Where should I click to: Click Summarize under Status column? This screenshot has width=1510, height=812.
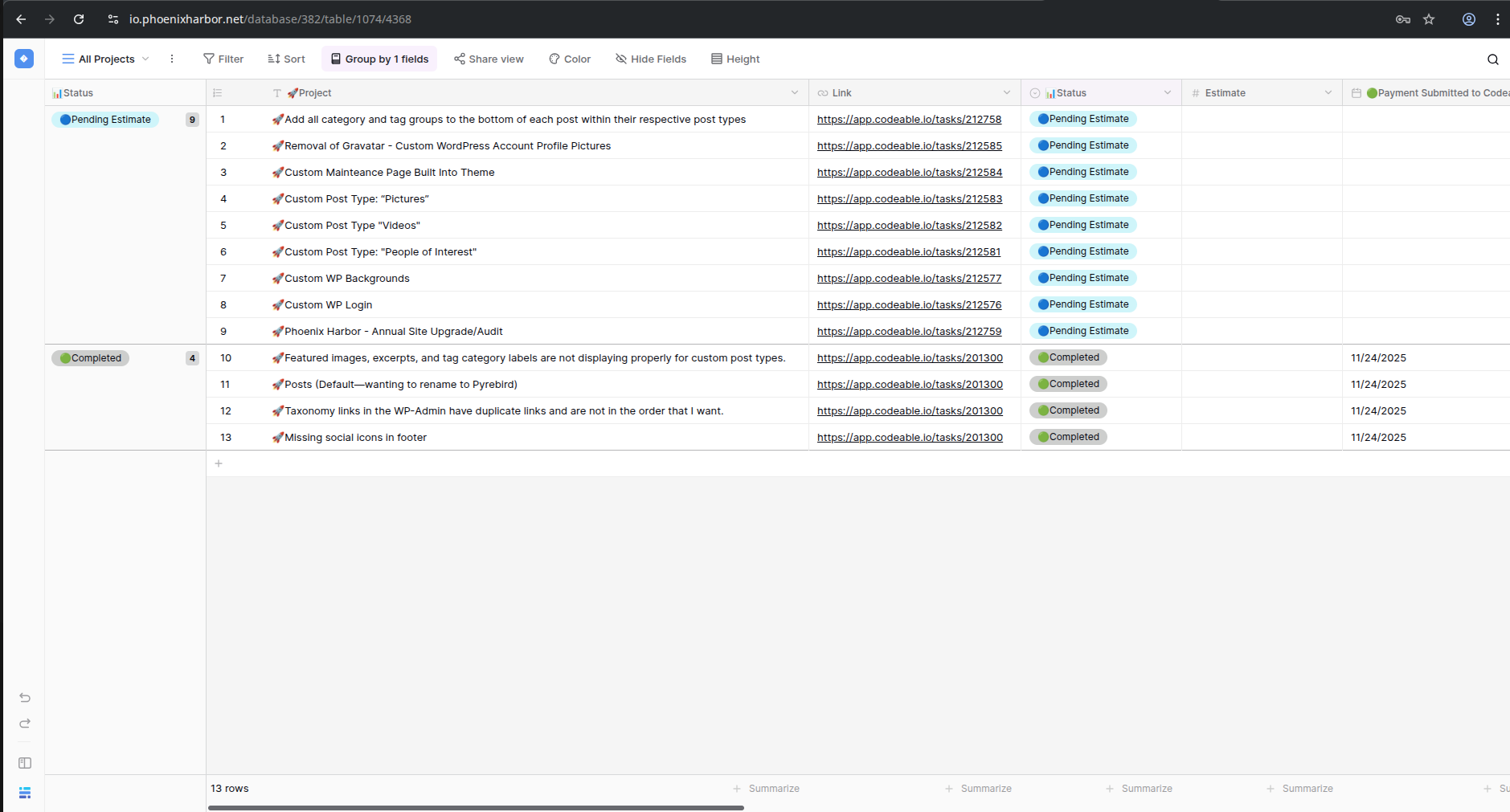(x=1140, y=789)
